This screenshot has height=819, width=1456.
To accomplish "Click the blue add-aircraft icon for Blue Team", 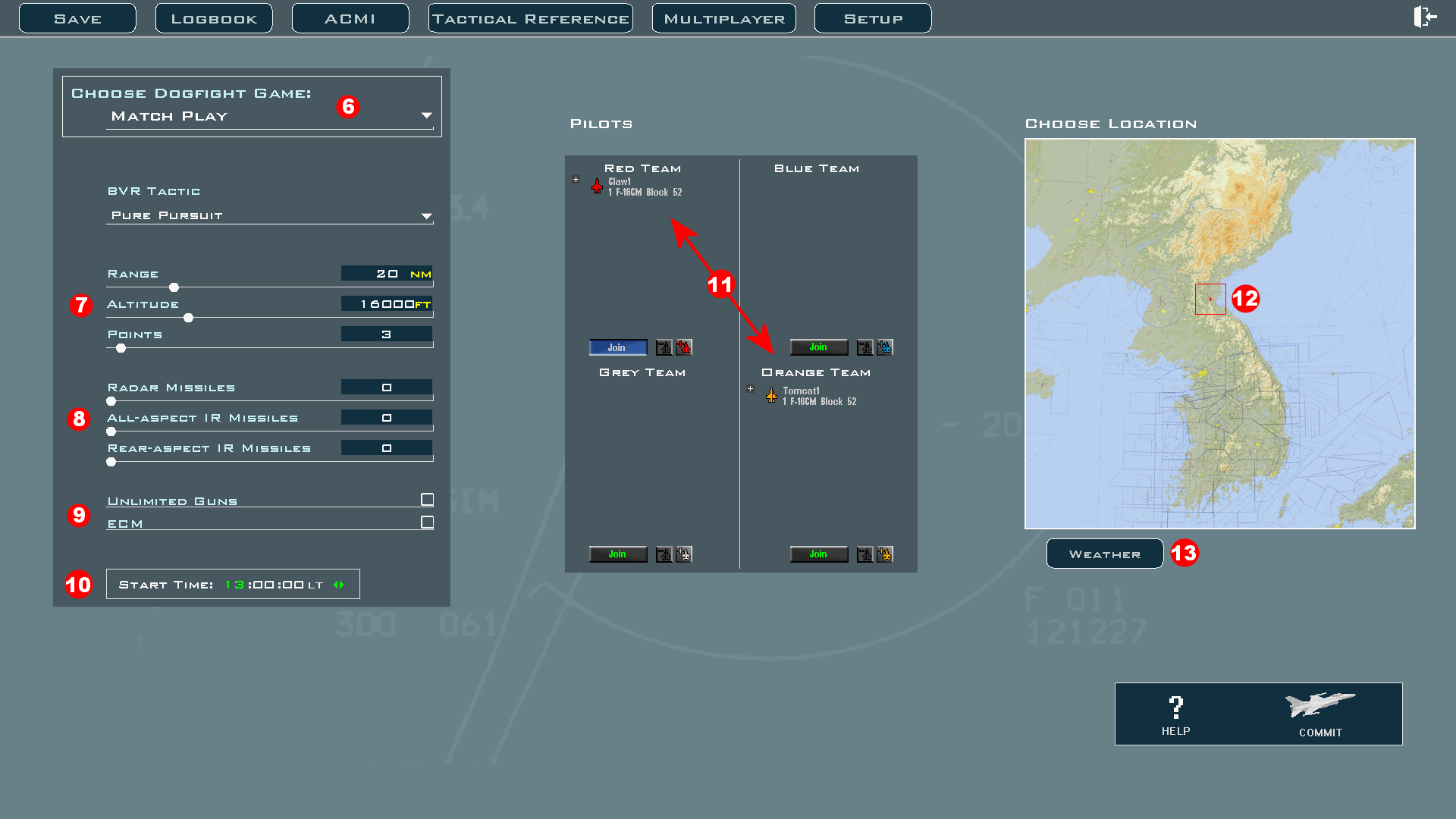I will tap(885, 347).
